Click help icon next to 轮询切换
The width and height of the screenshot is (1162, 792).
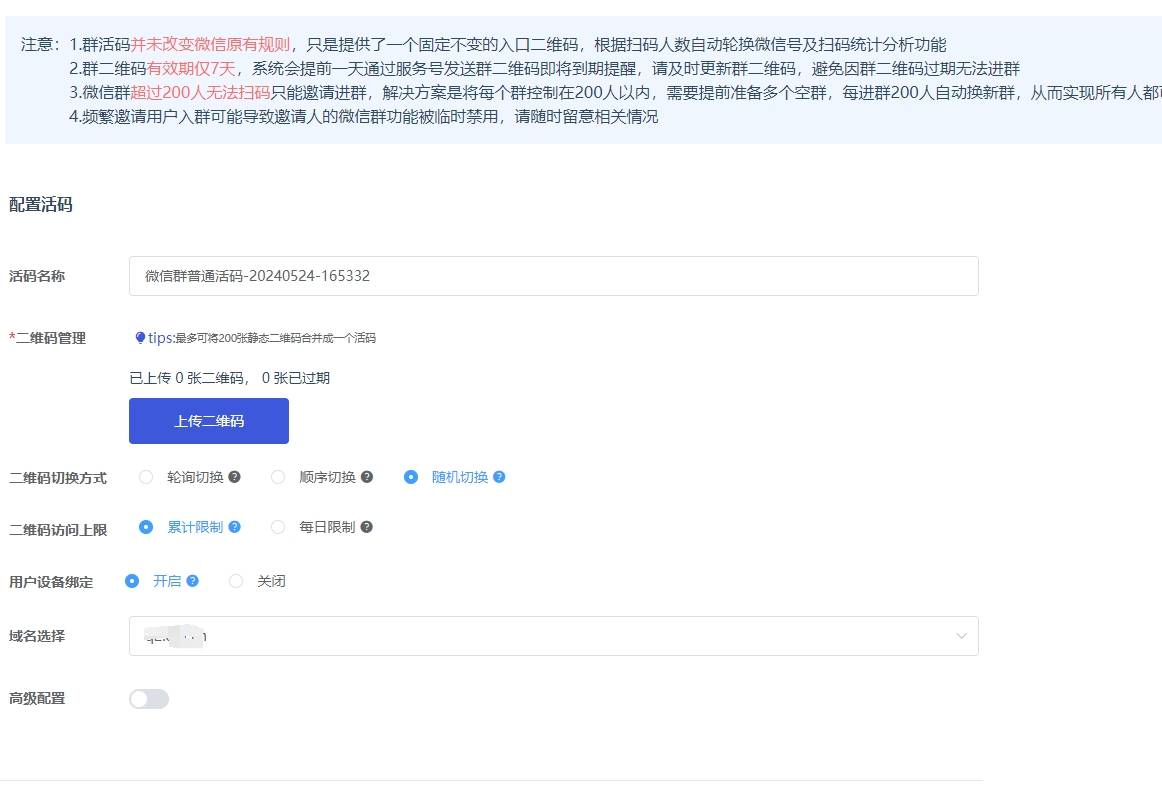click(x=234, y=477)
